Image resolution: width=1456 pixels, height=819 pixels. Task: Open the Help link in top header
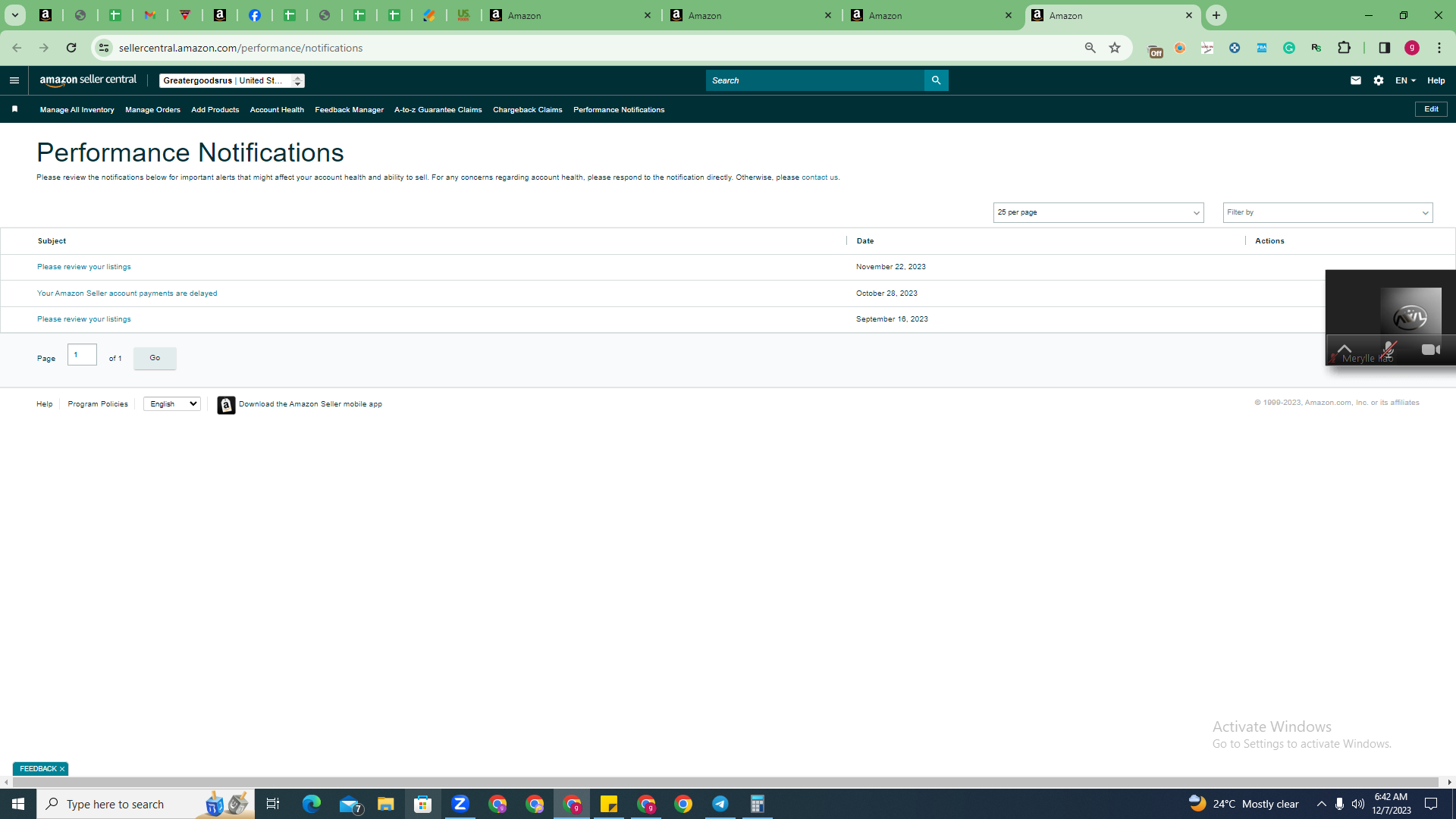tap(1436, 80)
